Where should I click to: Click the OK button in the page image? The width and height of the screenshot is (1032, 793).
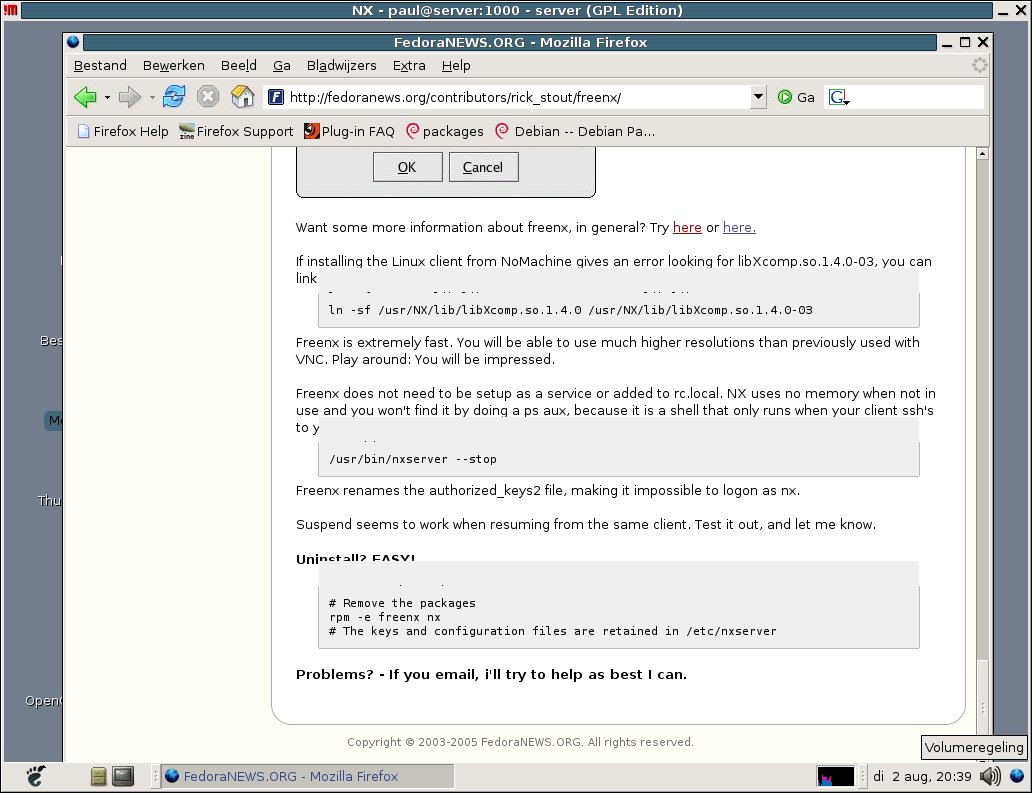click(407, 167)
